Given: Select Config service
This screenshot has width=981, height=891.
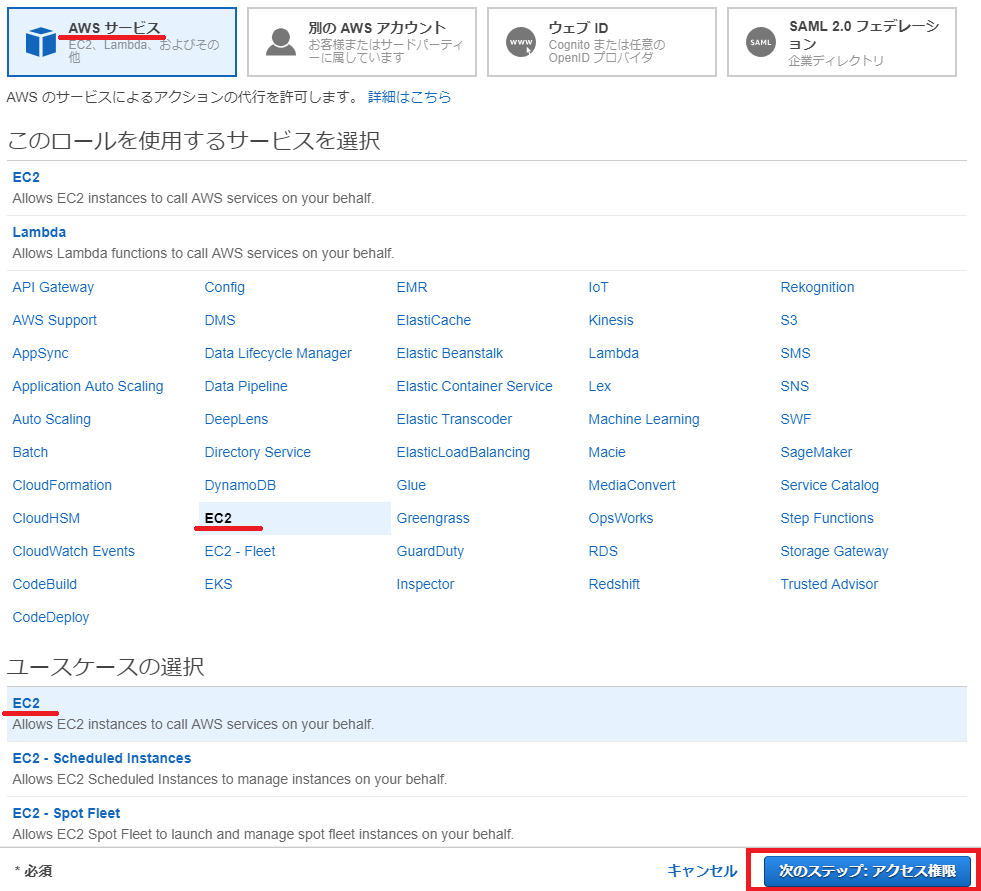Looking at the screenshot, I should pyautogui.click(x=225, y=287).
